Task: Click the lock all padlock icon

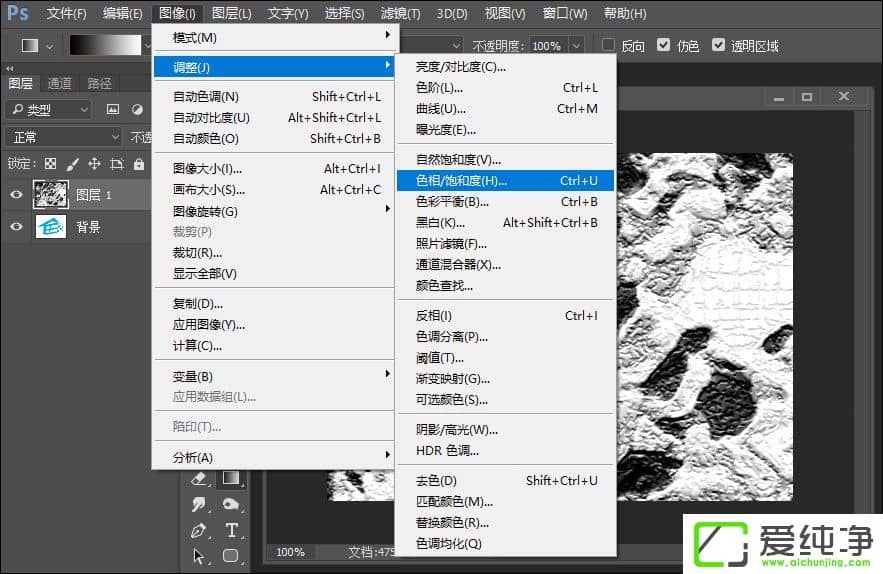Action: (x=139, y=164)
